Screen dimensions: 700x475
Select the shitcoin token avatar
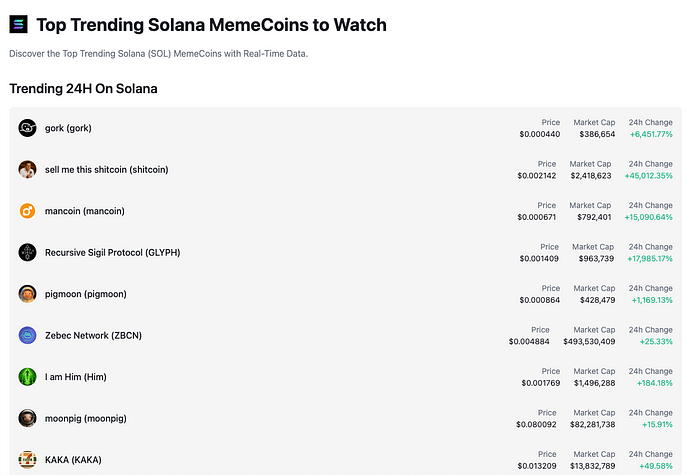pos(27,170)
